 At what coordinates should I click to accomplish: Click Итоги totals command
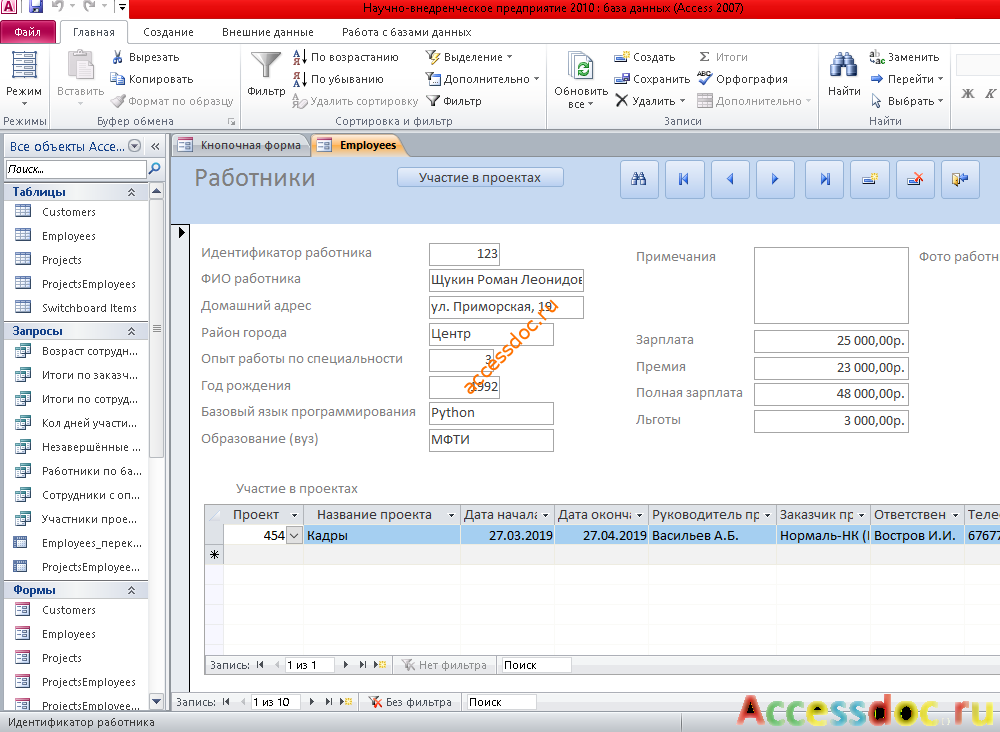[x=723, y=57]
